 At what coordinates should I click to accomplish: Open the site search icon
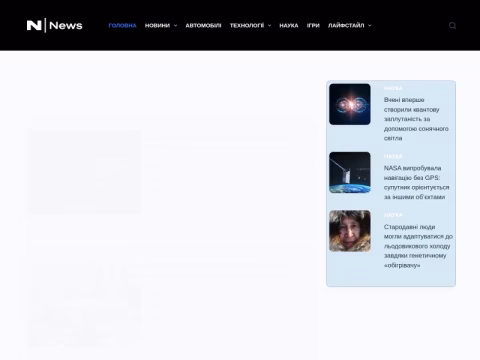452,26
